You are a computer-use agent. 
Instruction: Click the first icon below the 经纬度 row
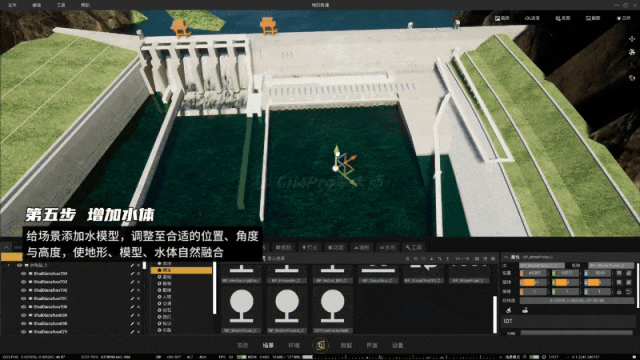(x=509, y=310)
